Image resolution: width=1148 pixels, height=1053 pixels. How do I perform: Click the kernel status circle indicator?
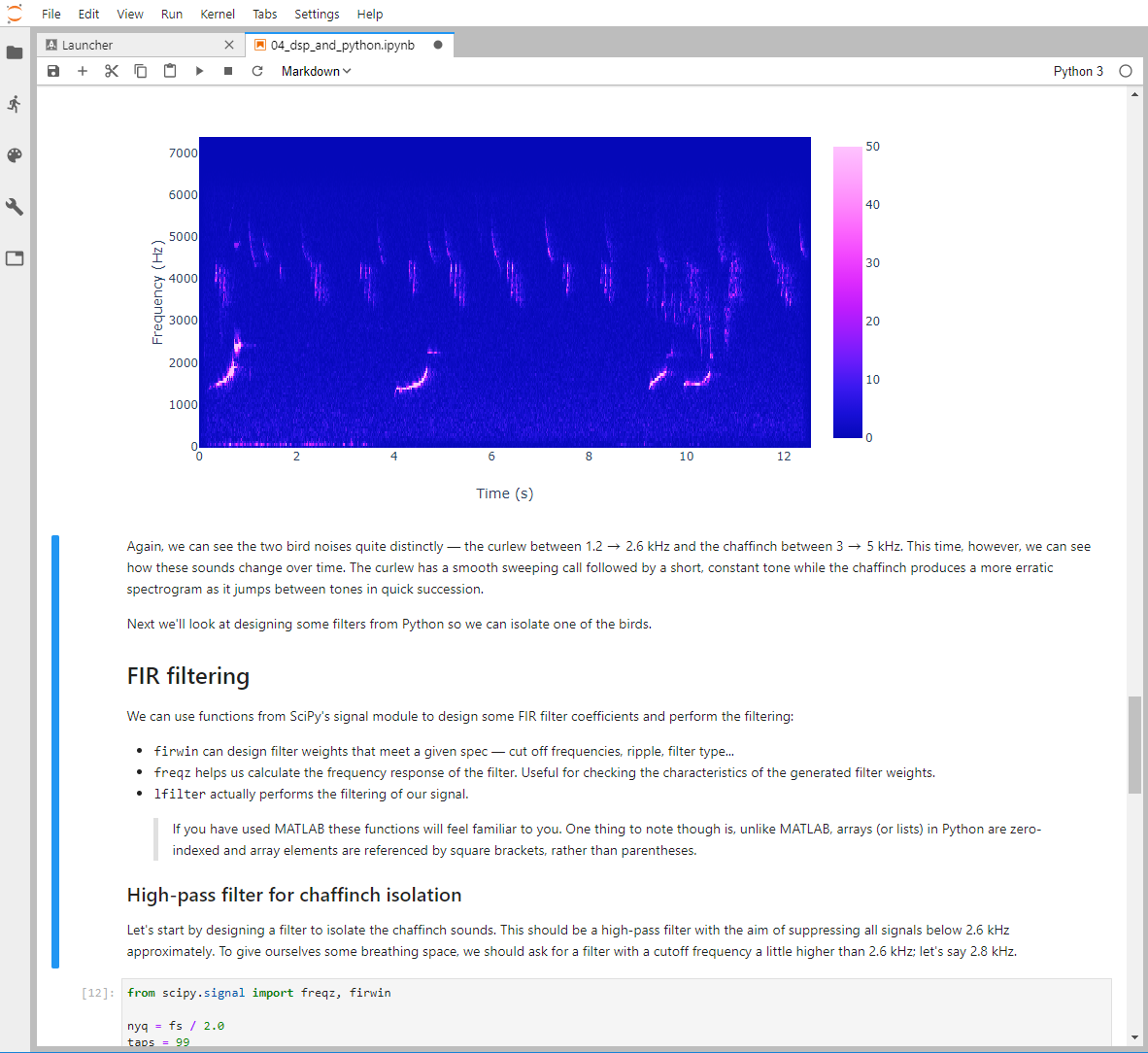(x=1126, y=71)
